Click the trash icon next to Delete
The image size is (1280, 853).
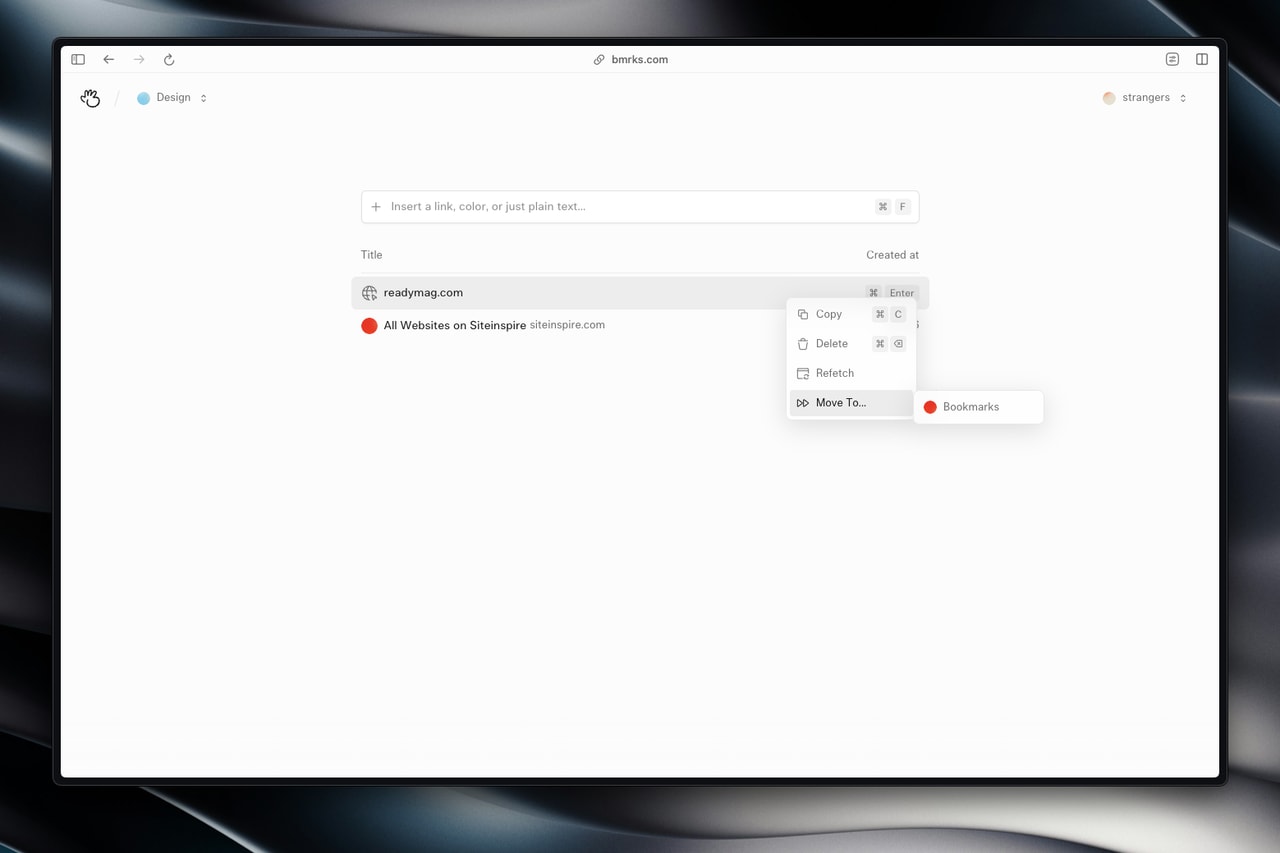tap(803, 343)
